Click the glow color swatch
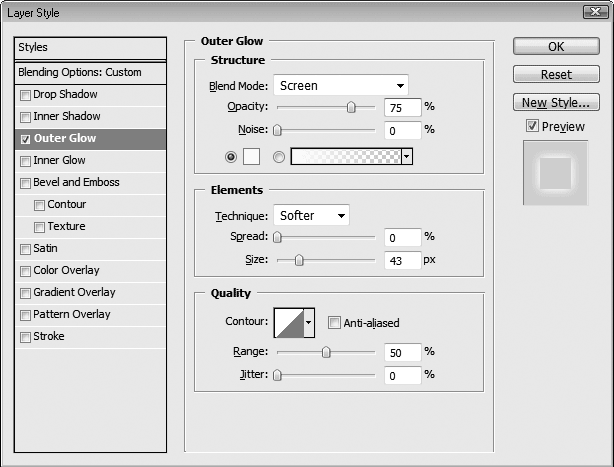Image resolution: width=614 pixels, height=467 pixels. [x=251, y=157]
